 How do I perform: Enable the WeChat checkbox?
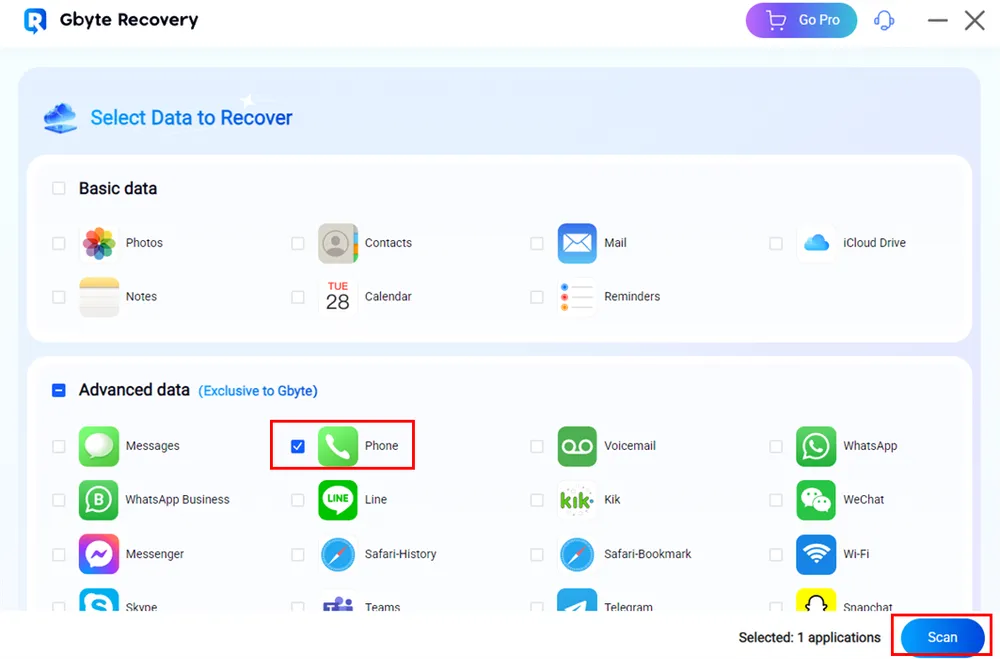[x=776, y=500]
